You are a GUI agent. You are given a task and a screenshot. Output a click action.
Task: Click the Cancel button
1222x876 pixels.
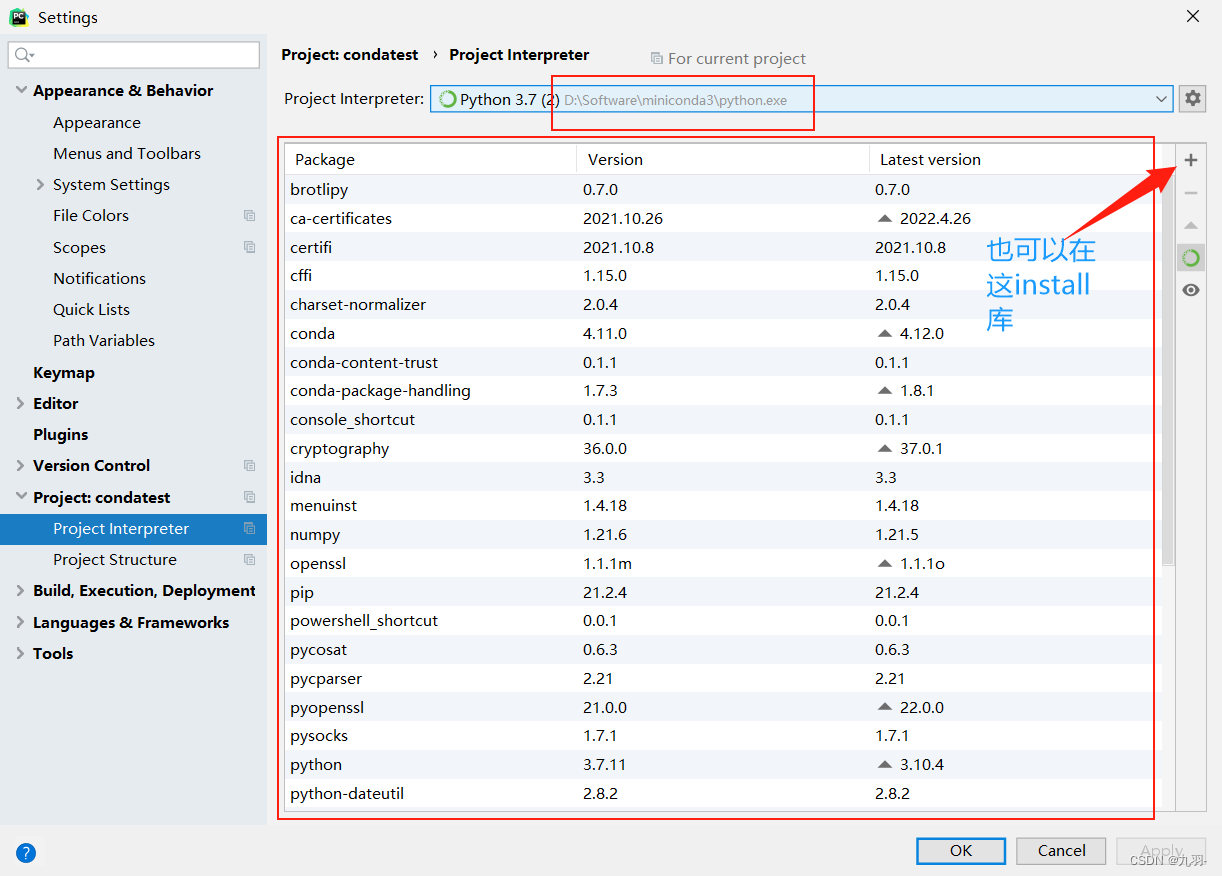pos(1061,850)
